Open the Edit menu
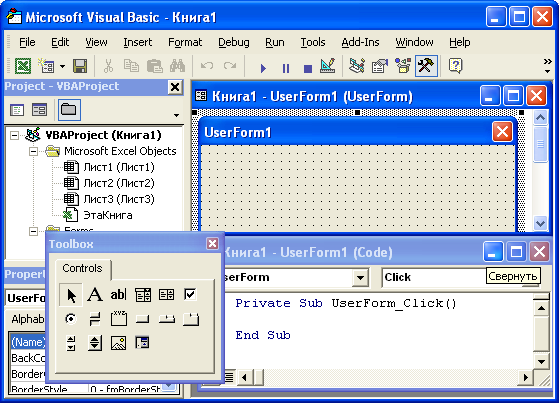The width and height of the screenshot is (559, 403). click(60, 42)
